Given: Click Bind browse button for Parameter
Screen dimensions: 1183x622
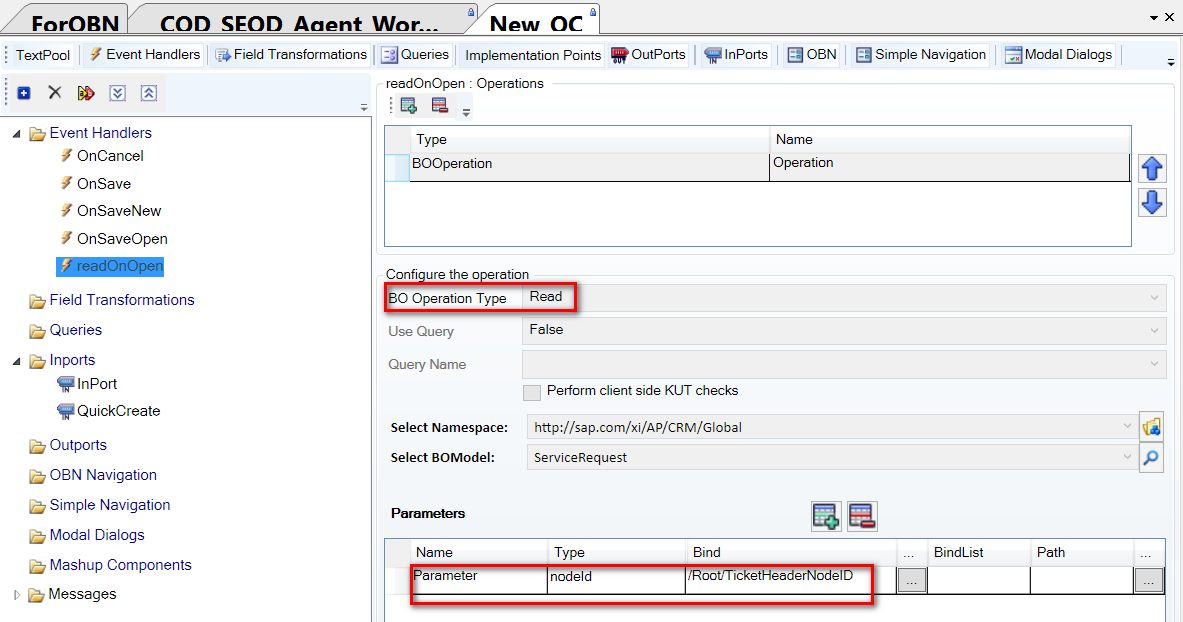Looking at the screenshot, I should (911, 580).
